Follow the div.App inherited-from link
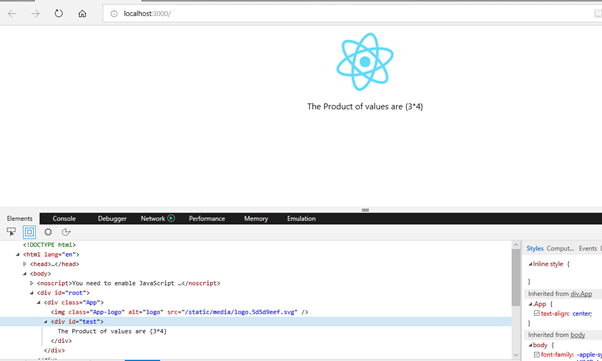 pos(581,294)
